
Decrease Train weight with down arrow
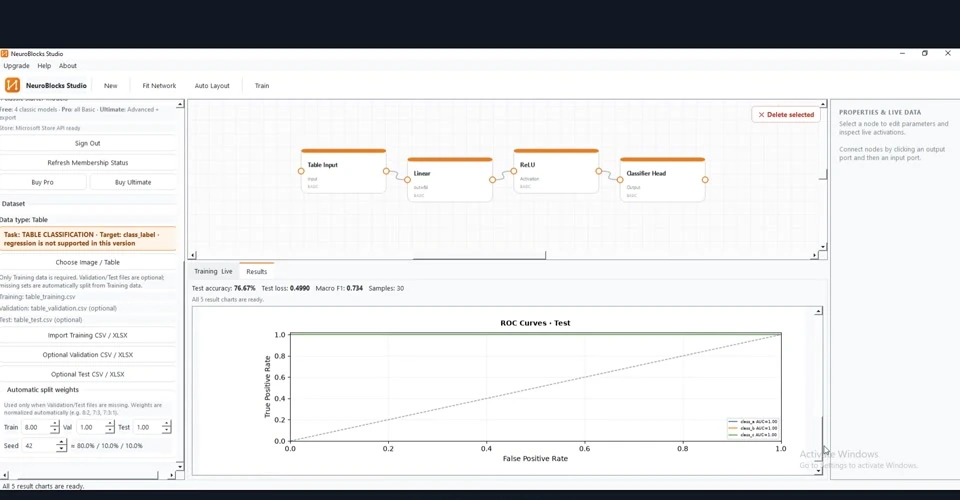pyautogui.click(x=55, y=431)
